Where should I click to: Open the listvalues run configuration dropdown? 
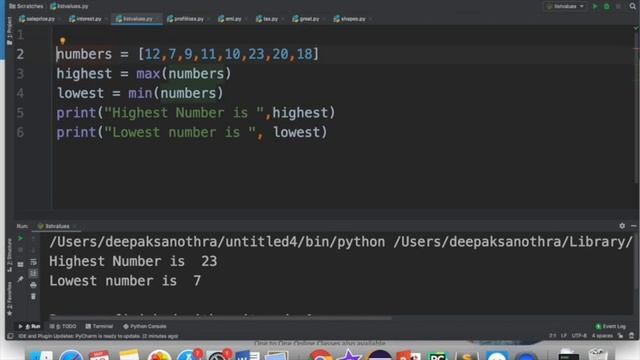pyautogui.click(x=565, y=6)
